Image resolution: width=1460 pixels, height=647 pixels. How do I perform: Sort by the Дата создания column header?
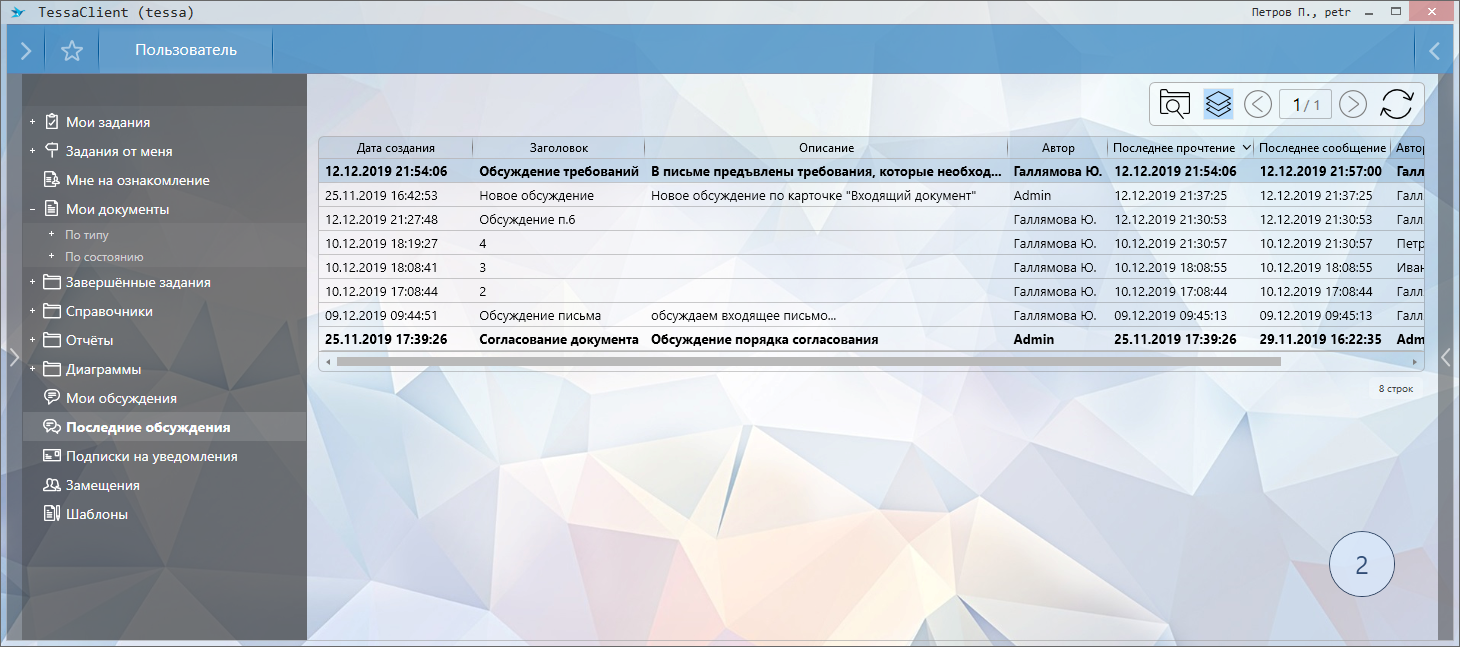tap(395, 148)
